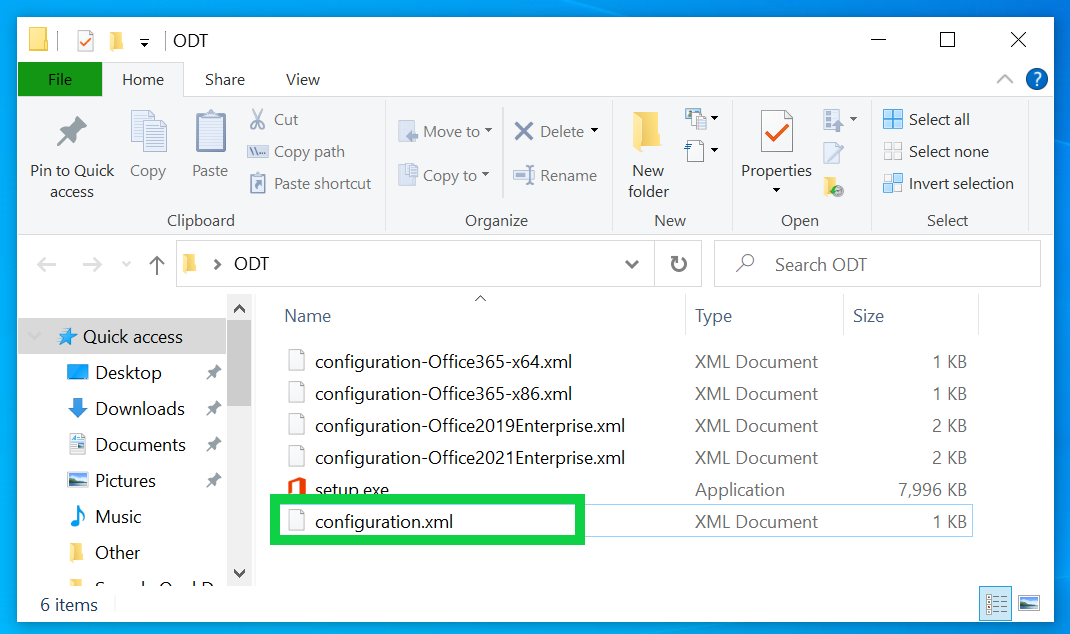The width and height of the screenshot is (1070, 634).
Task: Select Desktop in navigation pane
Action: [x=128, y=373]
